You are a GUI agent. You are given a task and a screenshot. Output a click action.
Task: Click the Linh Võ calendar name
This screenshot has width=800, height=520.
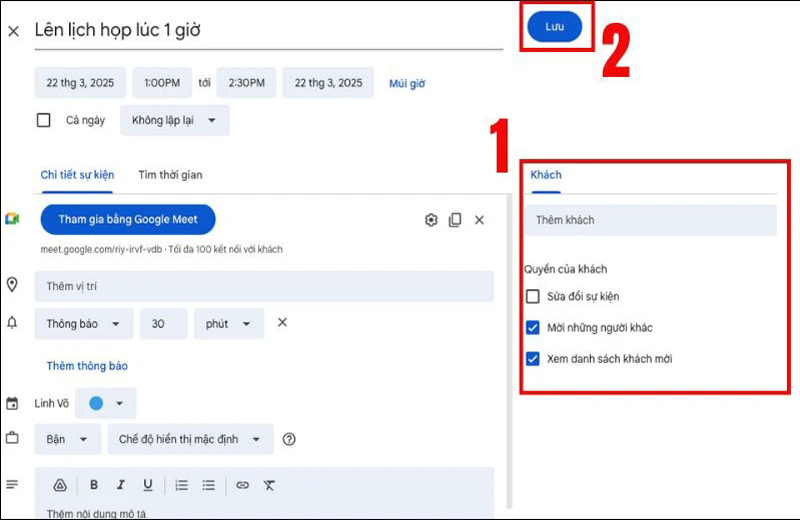coord(52,404)
